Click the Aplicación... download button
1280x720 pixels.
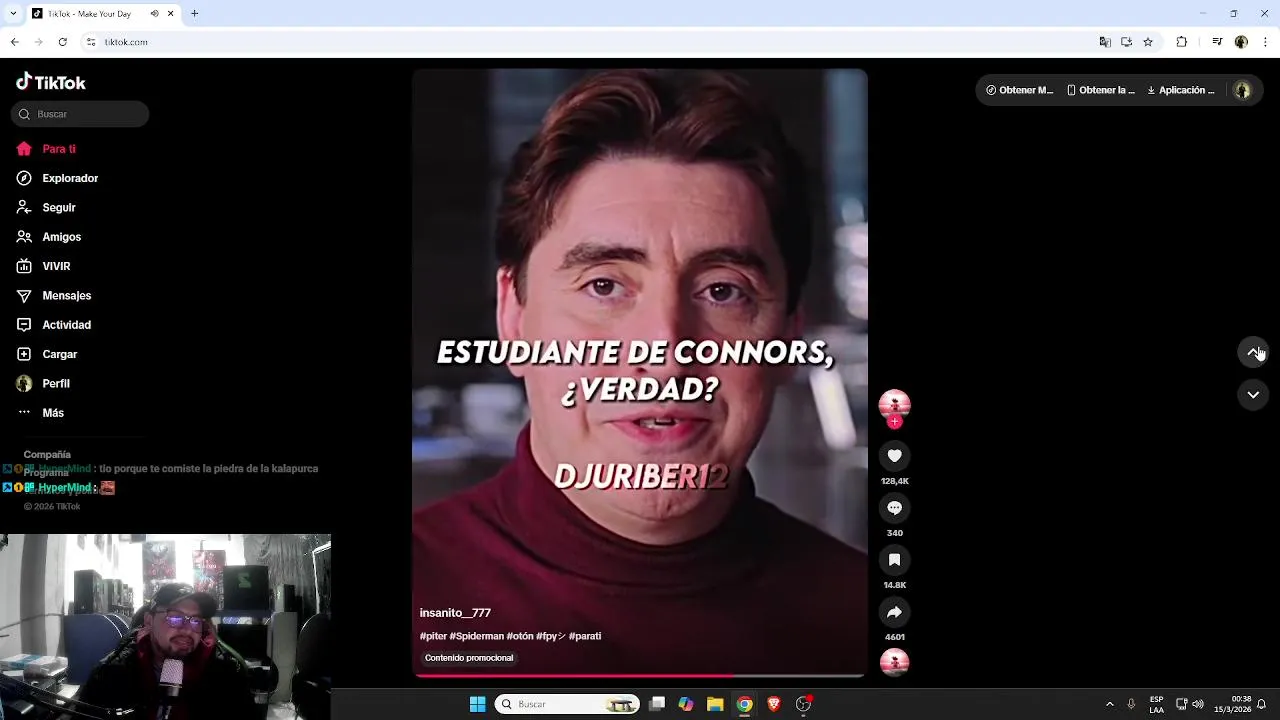click(1181, 90)
